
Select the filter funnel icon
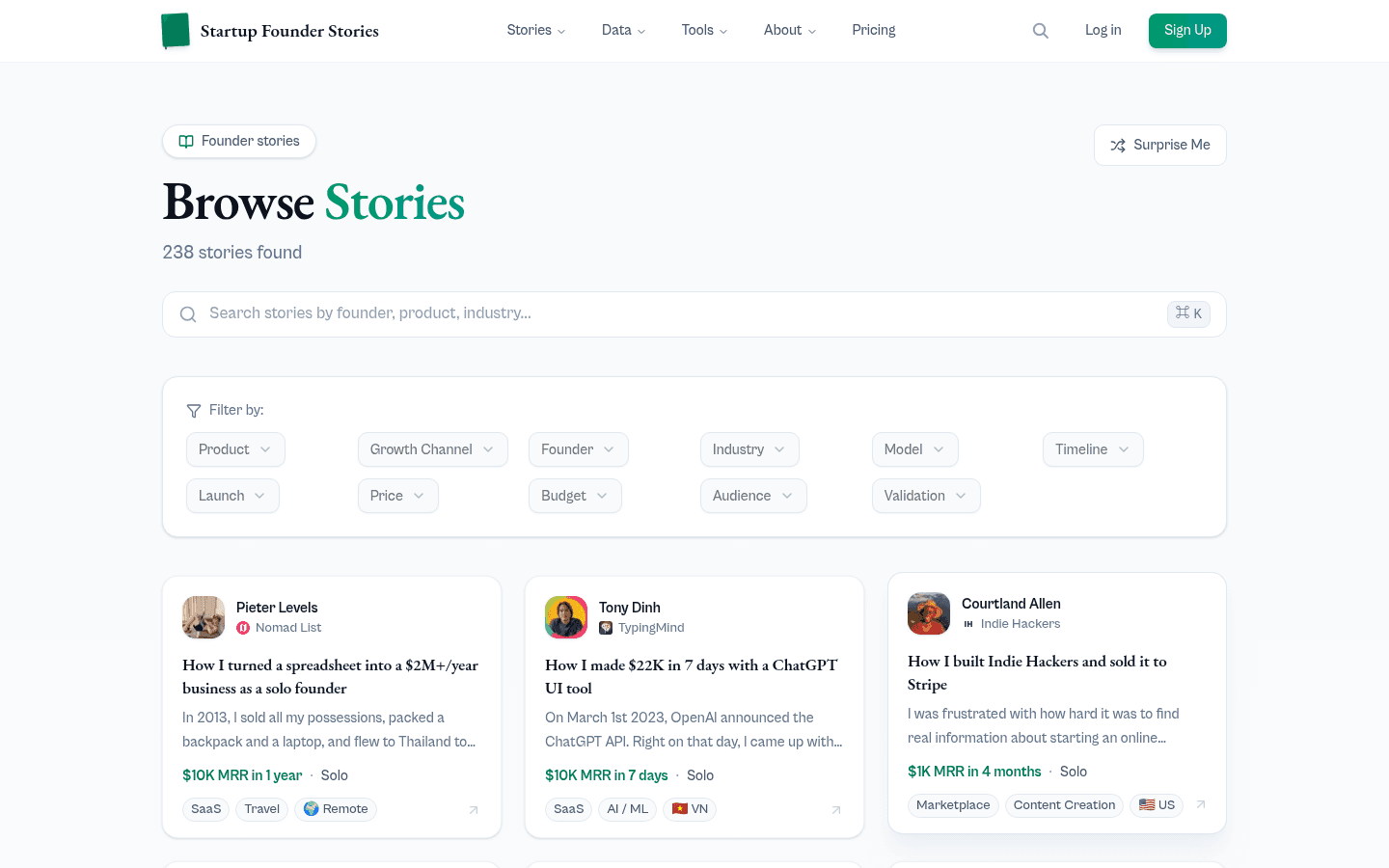(x=193, y=410)
